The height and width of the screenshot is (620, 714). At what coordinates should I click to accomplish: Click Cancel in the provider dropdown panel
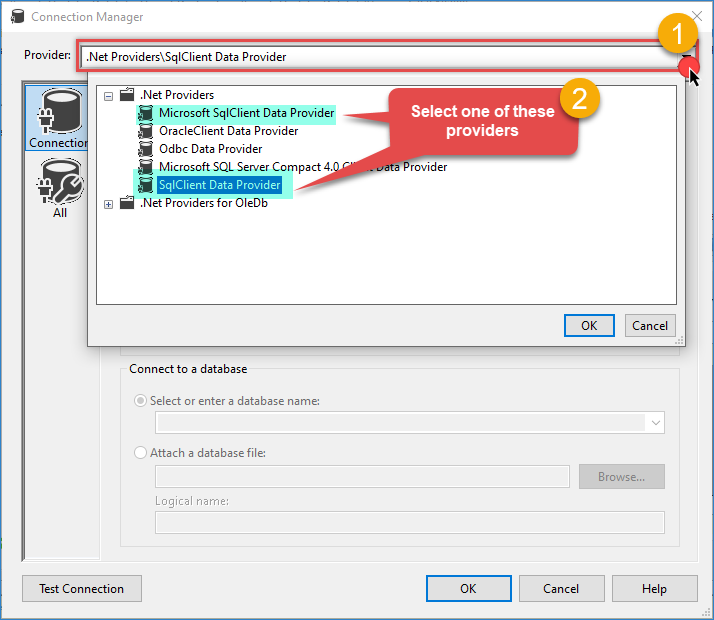point(649,325)
